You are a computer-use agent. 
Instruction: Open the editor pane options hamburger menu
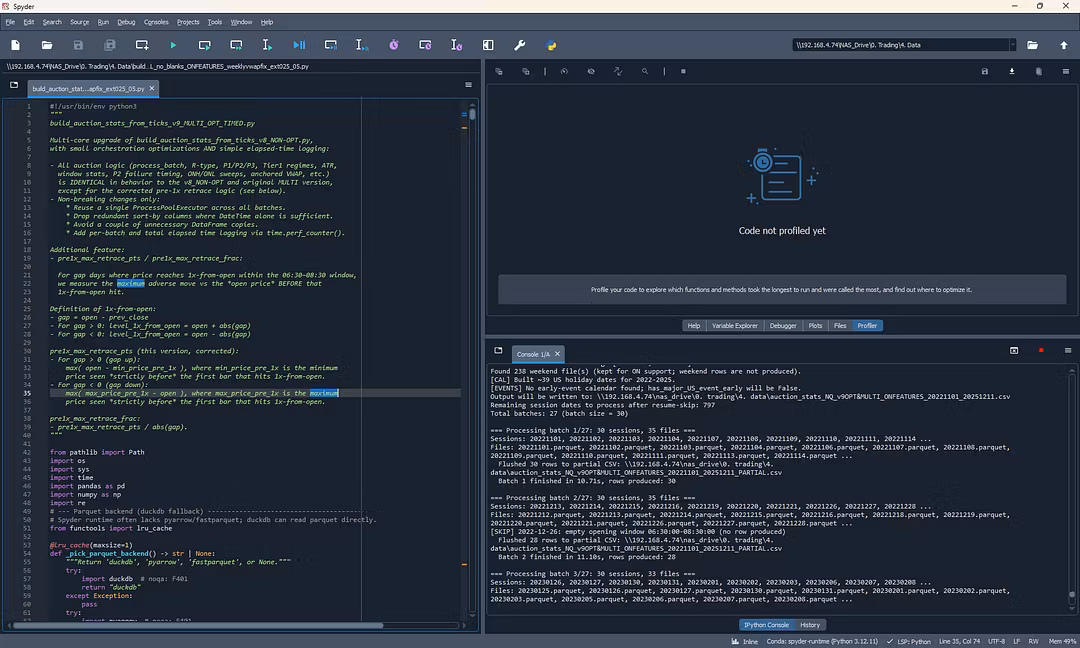coord(468,85)
